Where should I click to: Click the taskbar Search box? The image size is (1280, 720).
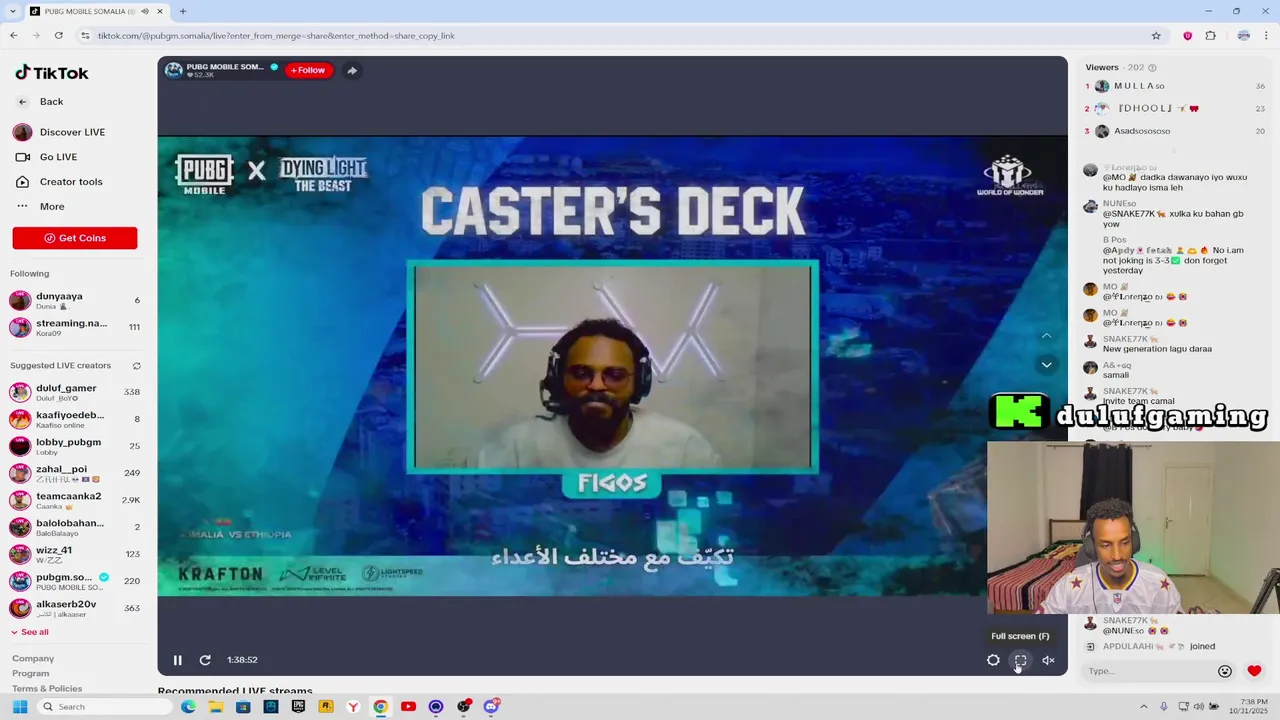103,707
